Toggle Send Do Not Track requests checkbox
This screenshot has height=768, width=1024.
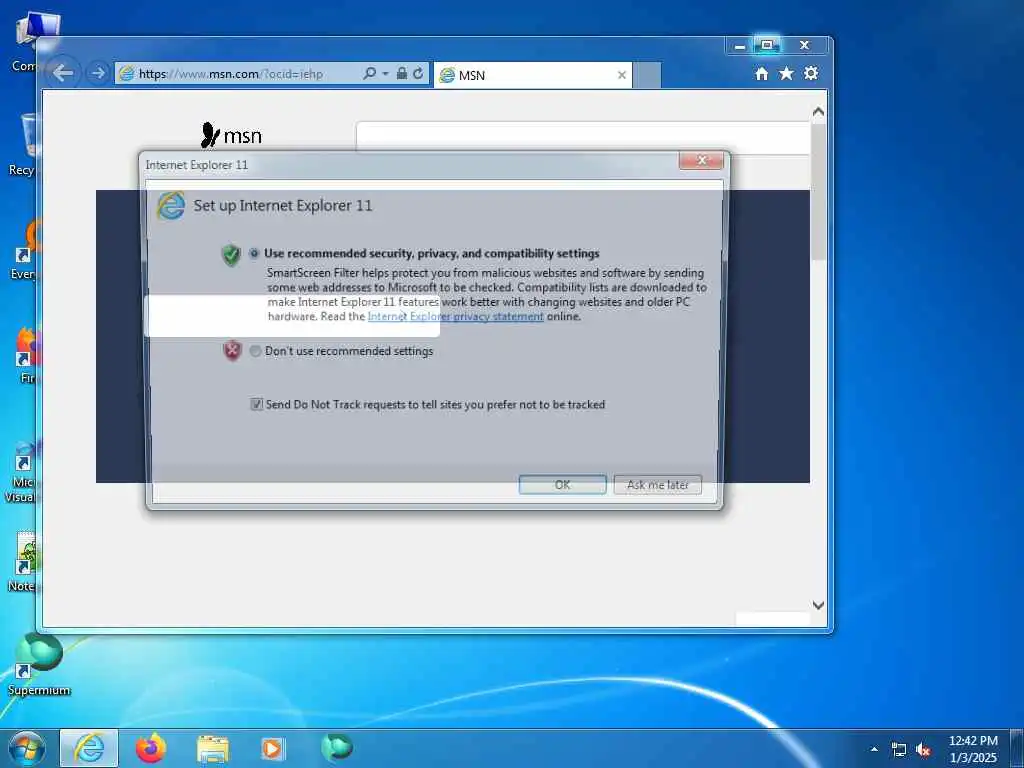[257, 404]
